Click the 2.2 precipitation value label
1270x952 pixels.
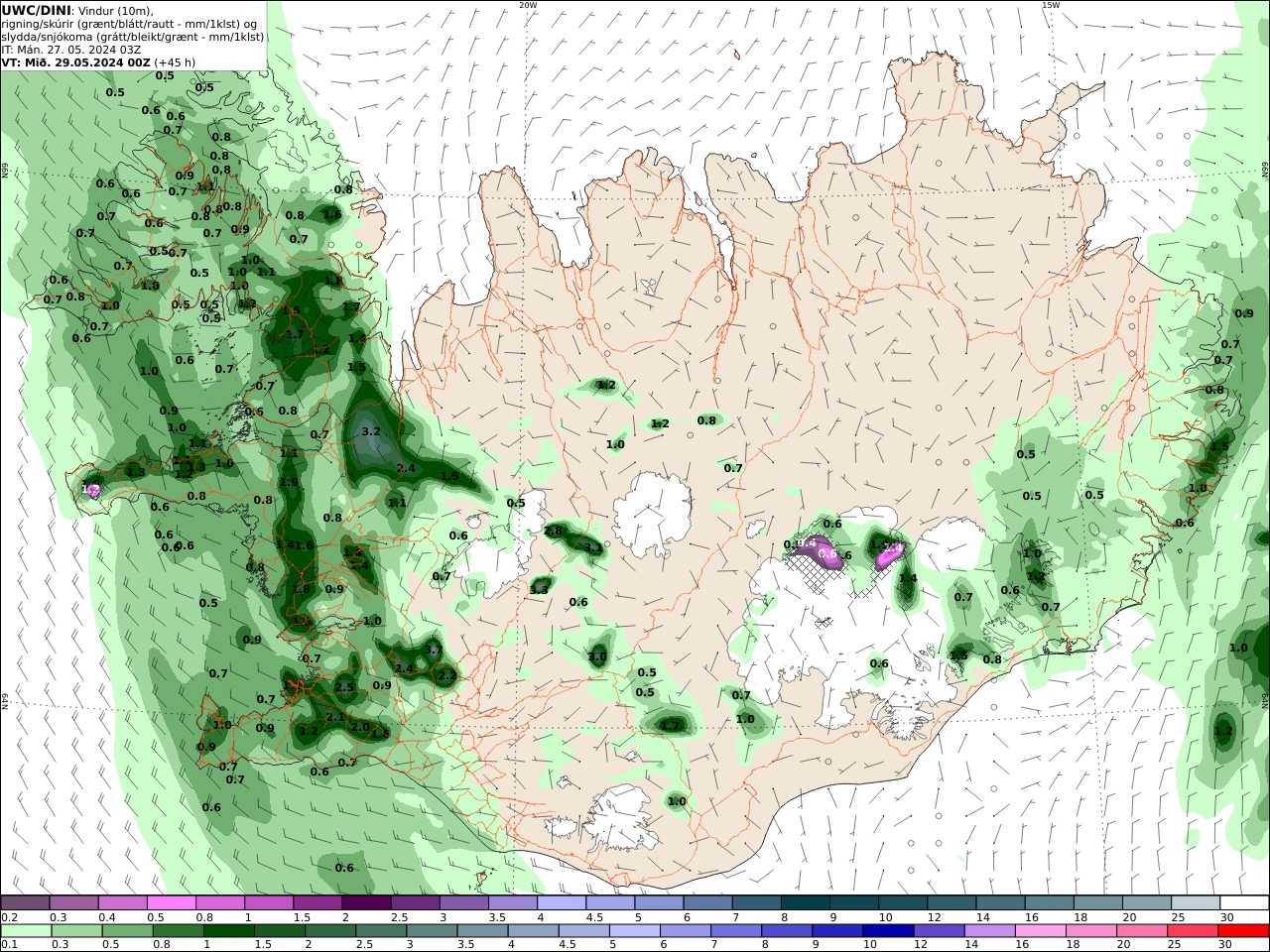click(447, 675)
